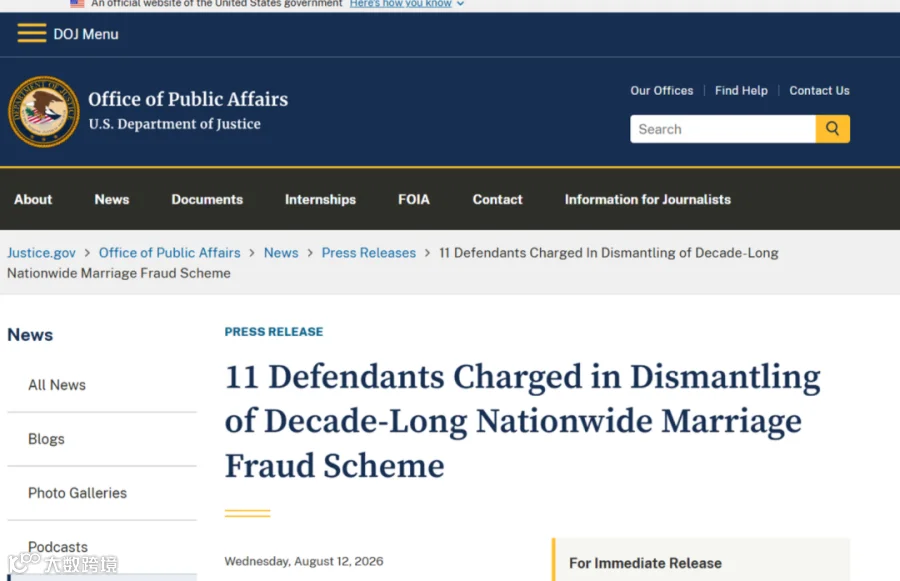Open Photo Galleries in sidebar

pos(77,493)
